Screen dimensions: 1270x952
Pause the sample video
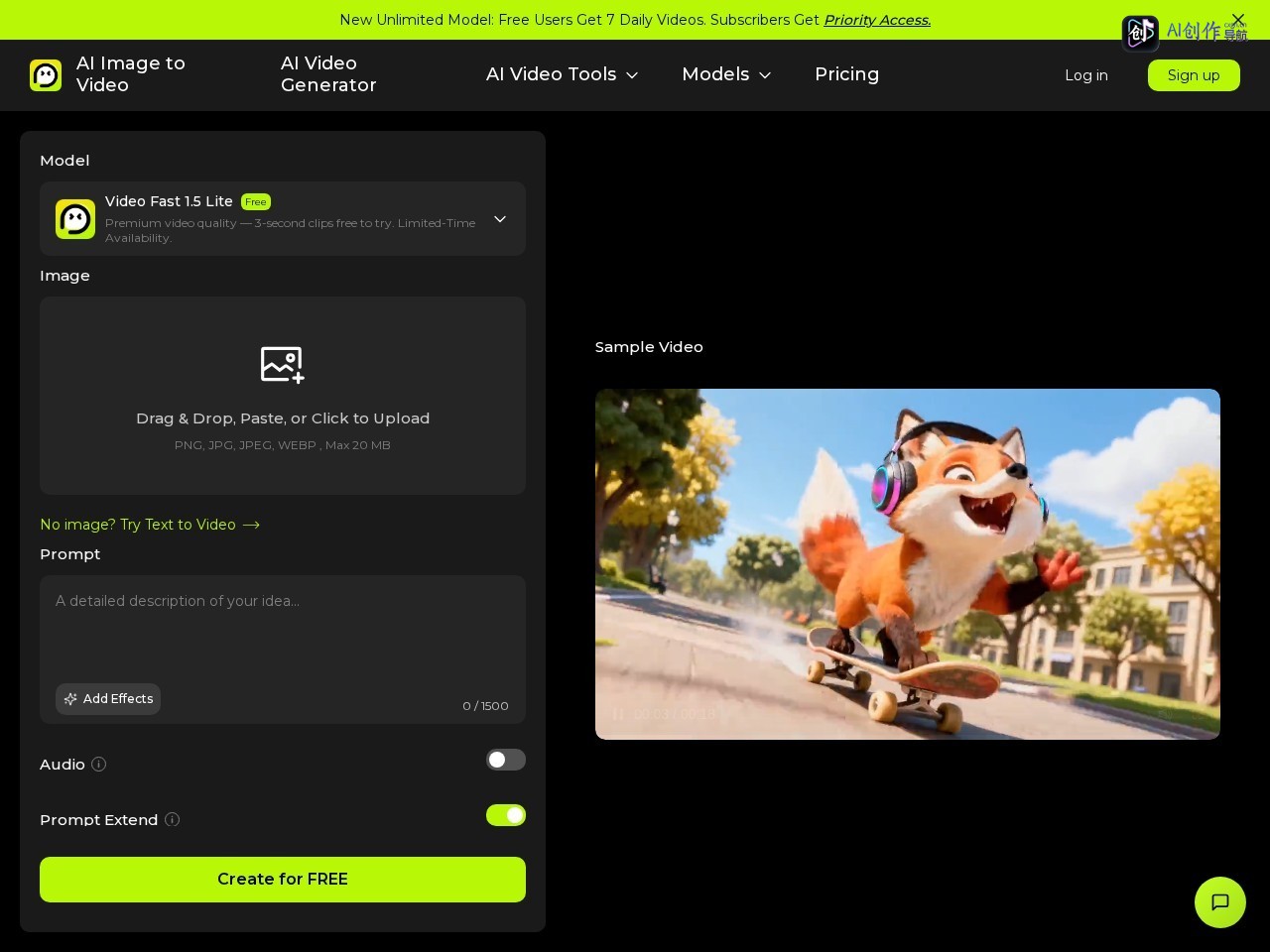(618, 714)
